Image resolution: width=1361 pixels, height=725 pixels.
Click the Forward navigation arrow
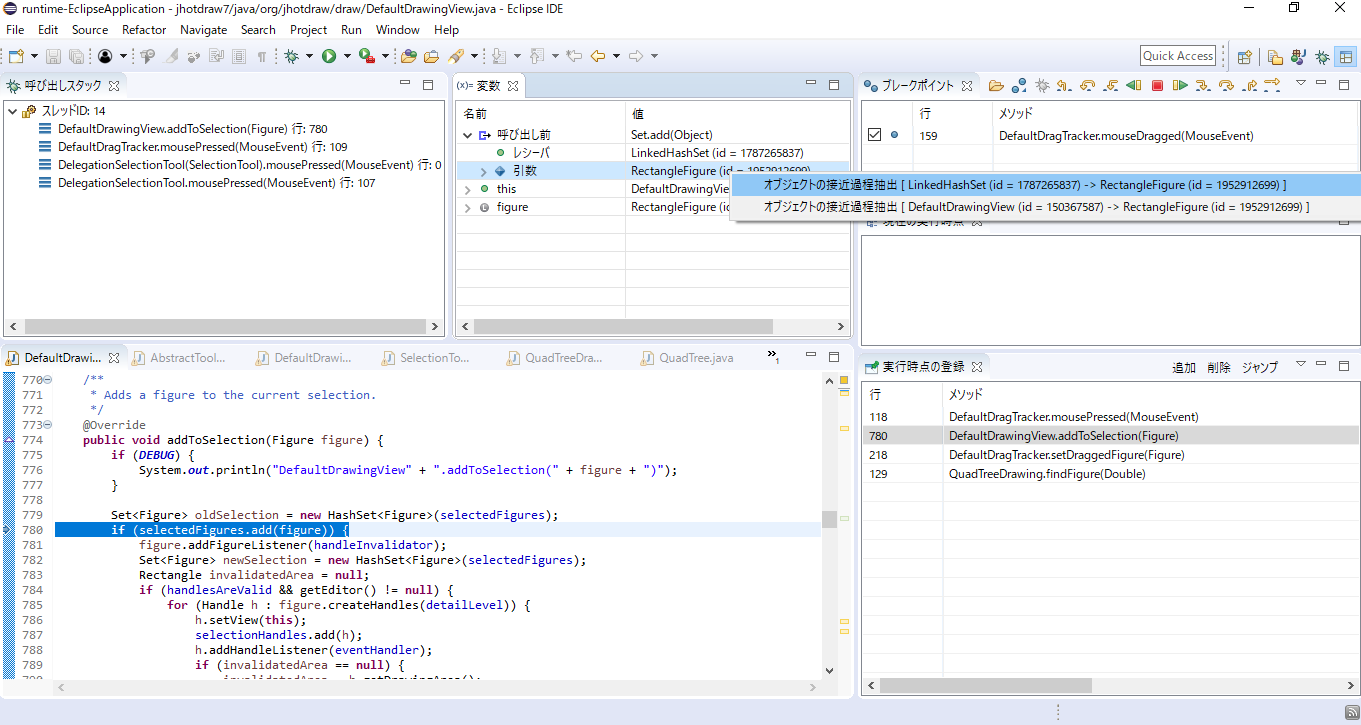[x=636, y=56]
